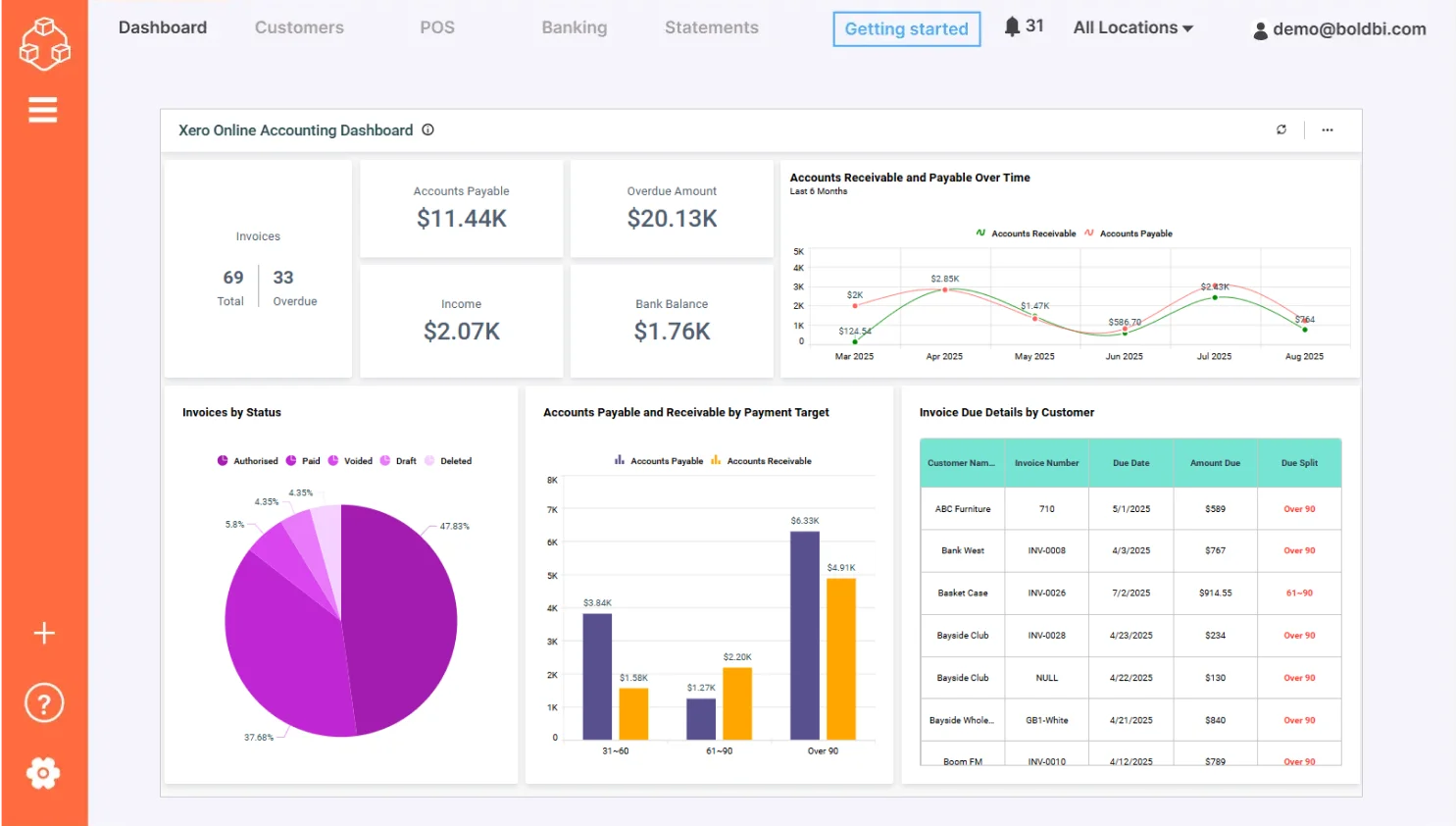Click the user profile icon for demo@boldbi.com
This screenshot has width=1456, height=826.
(x=1259, y=29)
